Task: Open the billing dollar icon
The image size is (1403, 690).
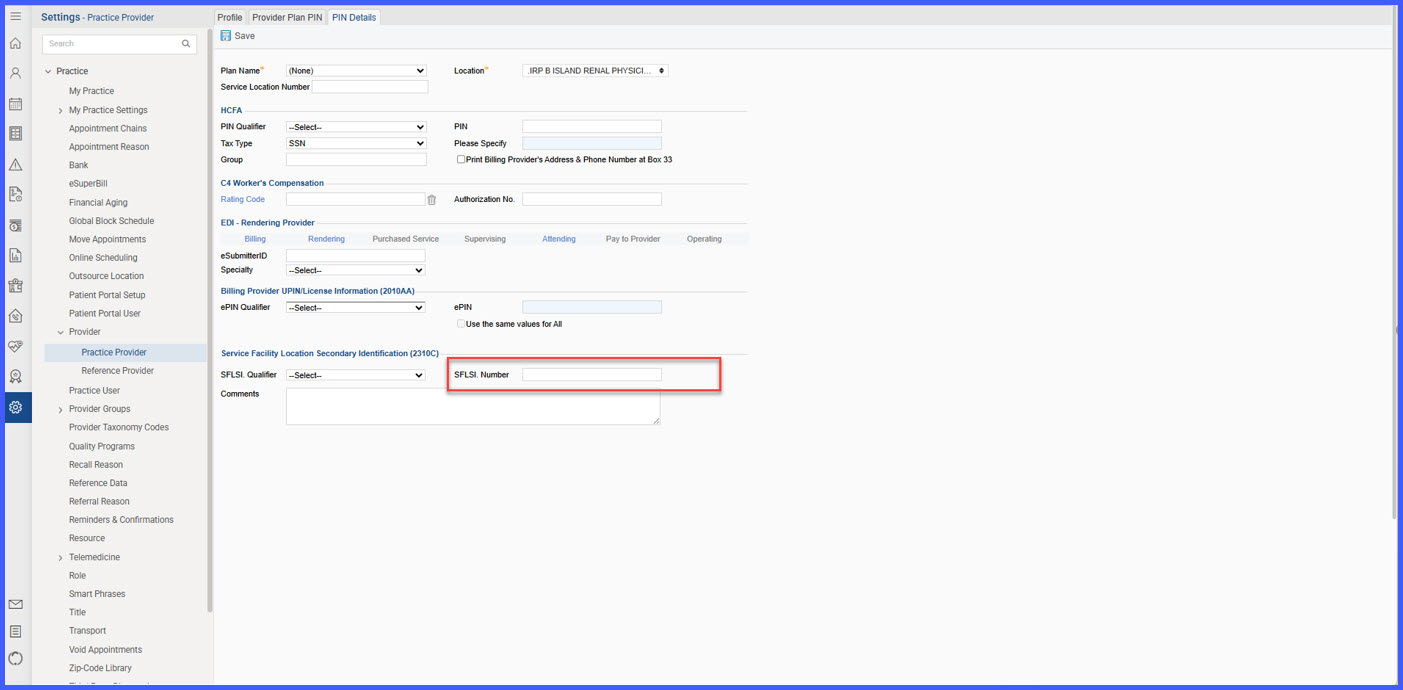Action: 15,226
